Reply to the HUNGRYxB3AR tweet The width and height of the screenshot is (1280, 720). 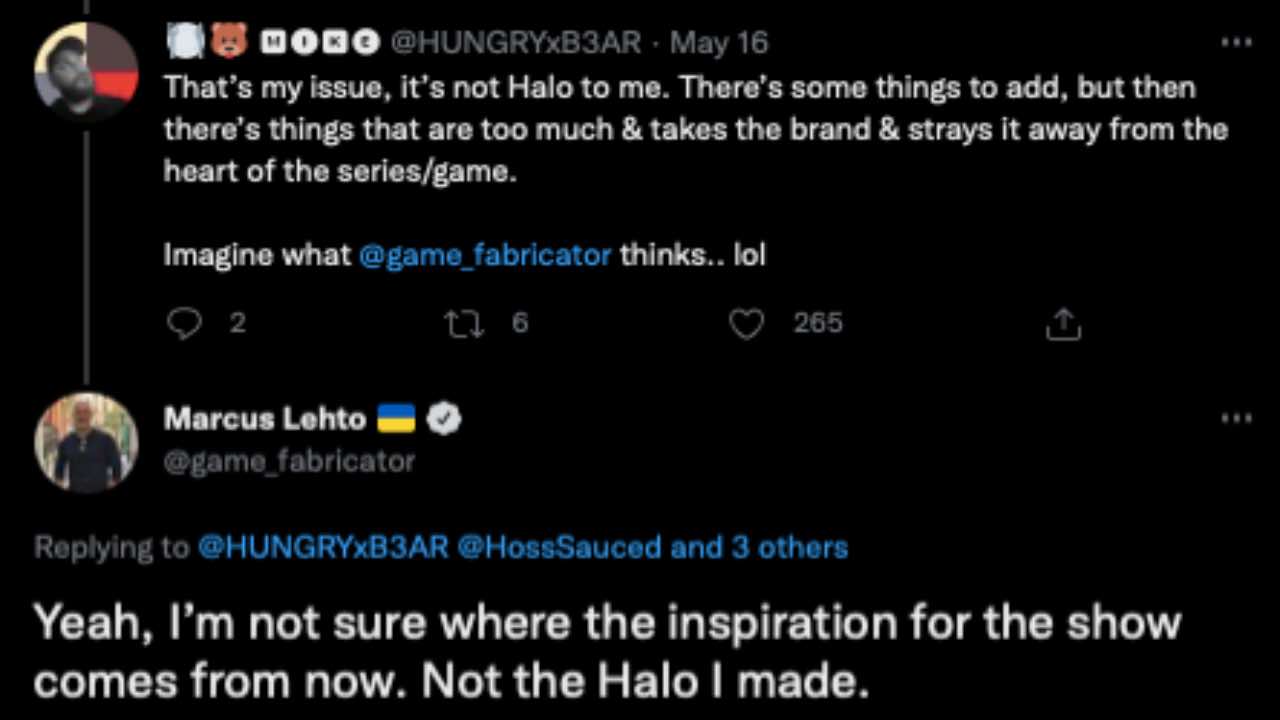coord(185,323)
